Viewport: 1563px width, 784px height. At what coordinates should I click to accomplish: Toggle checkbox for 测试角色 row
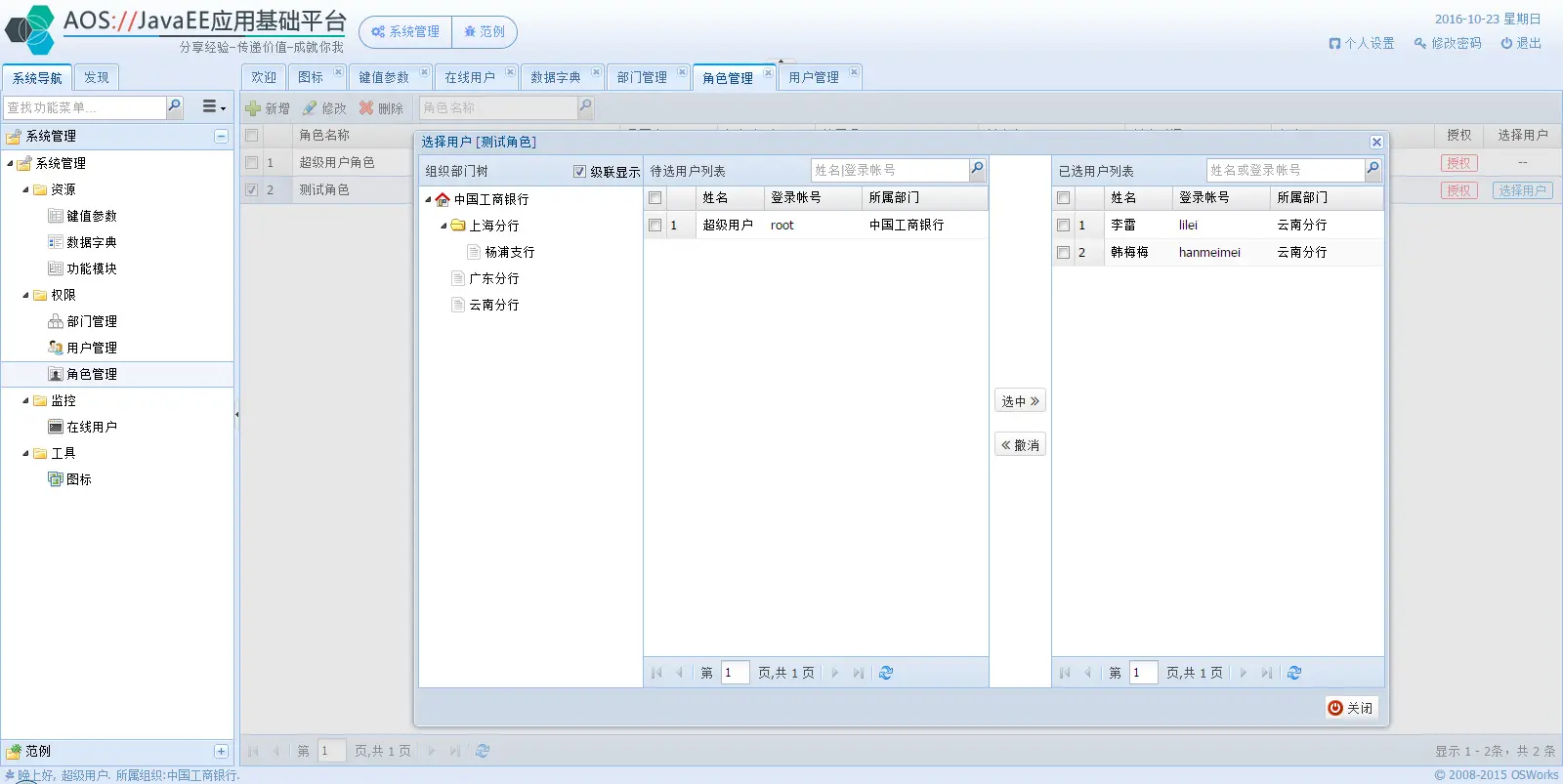click(252, 190)
